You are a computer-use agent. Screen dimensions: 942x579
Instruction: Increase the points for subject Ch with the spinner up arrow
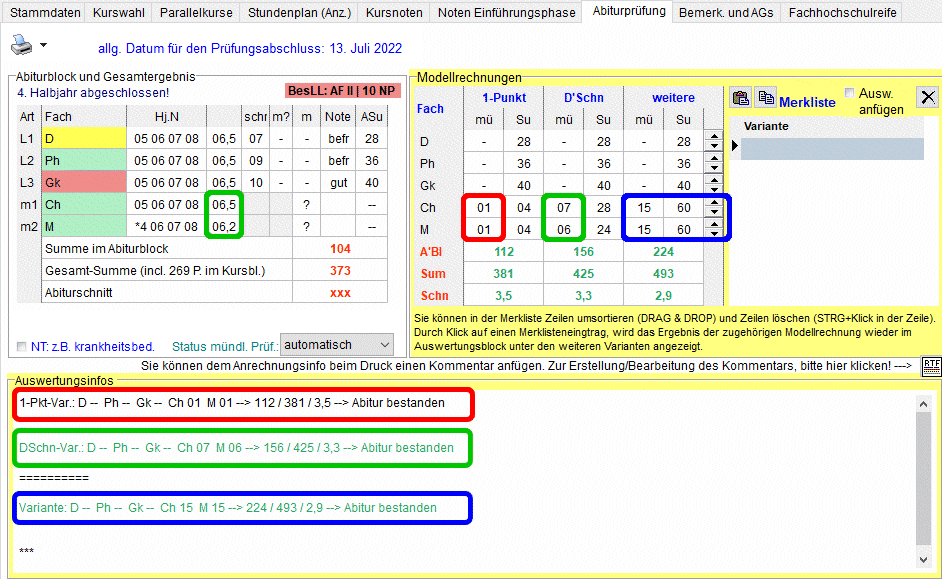click(x=713, y=203)
